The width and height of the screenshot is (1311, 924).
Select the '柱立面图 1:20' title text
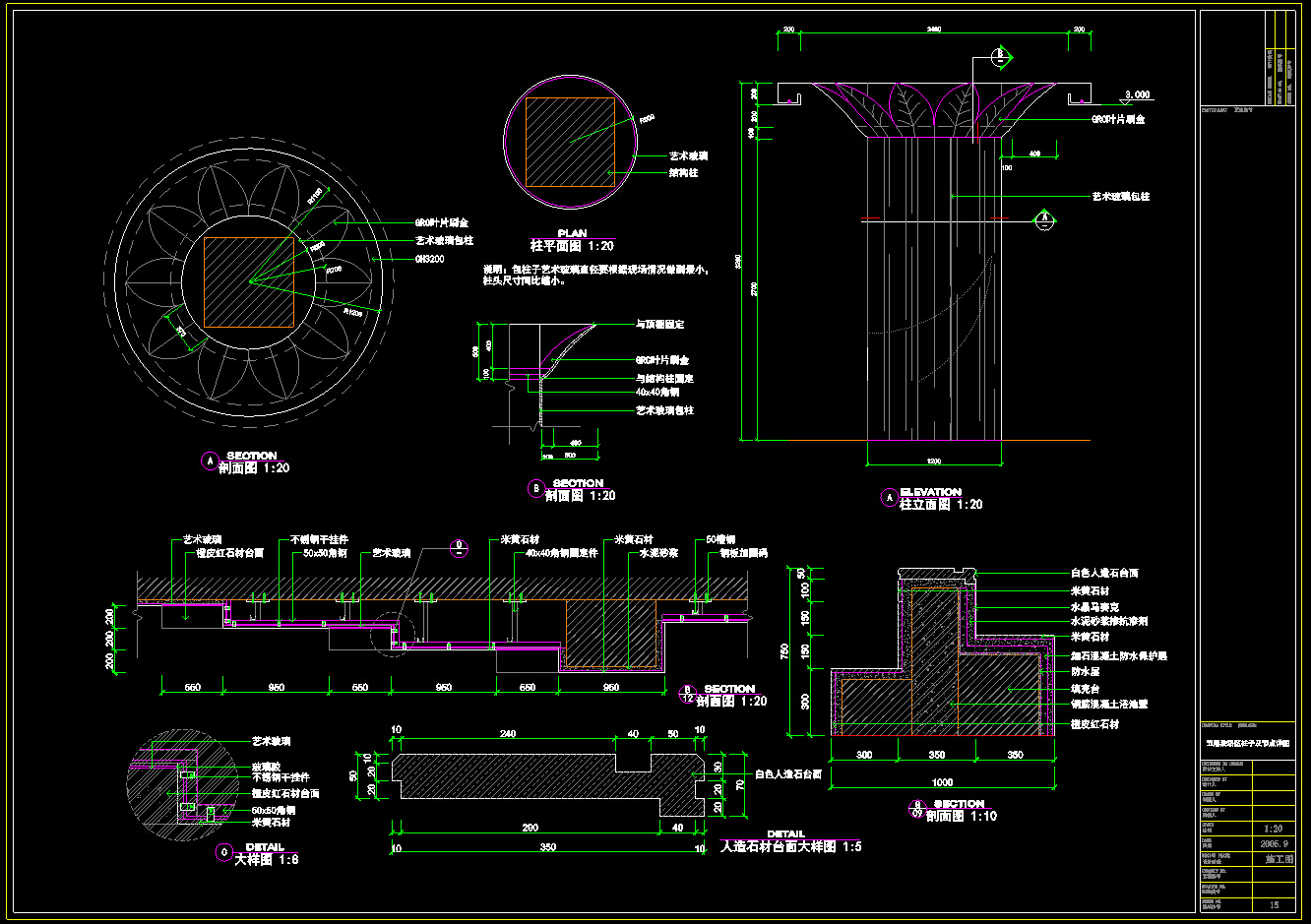[x=941, y=504]
